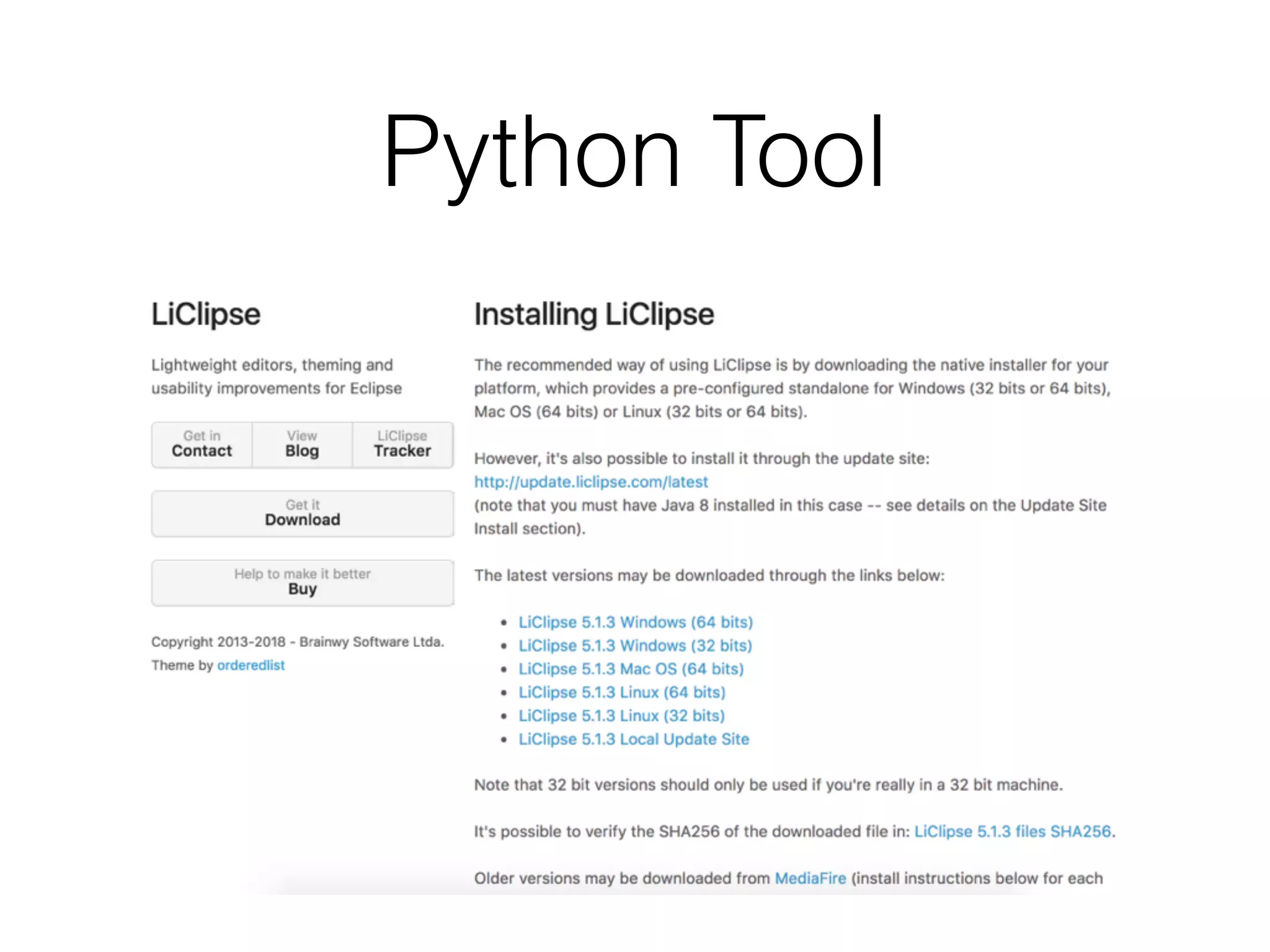
Task: Download LiClipse 5.1.3 Mac OS (64 bits)
Action: pos(631,669)
